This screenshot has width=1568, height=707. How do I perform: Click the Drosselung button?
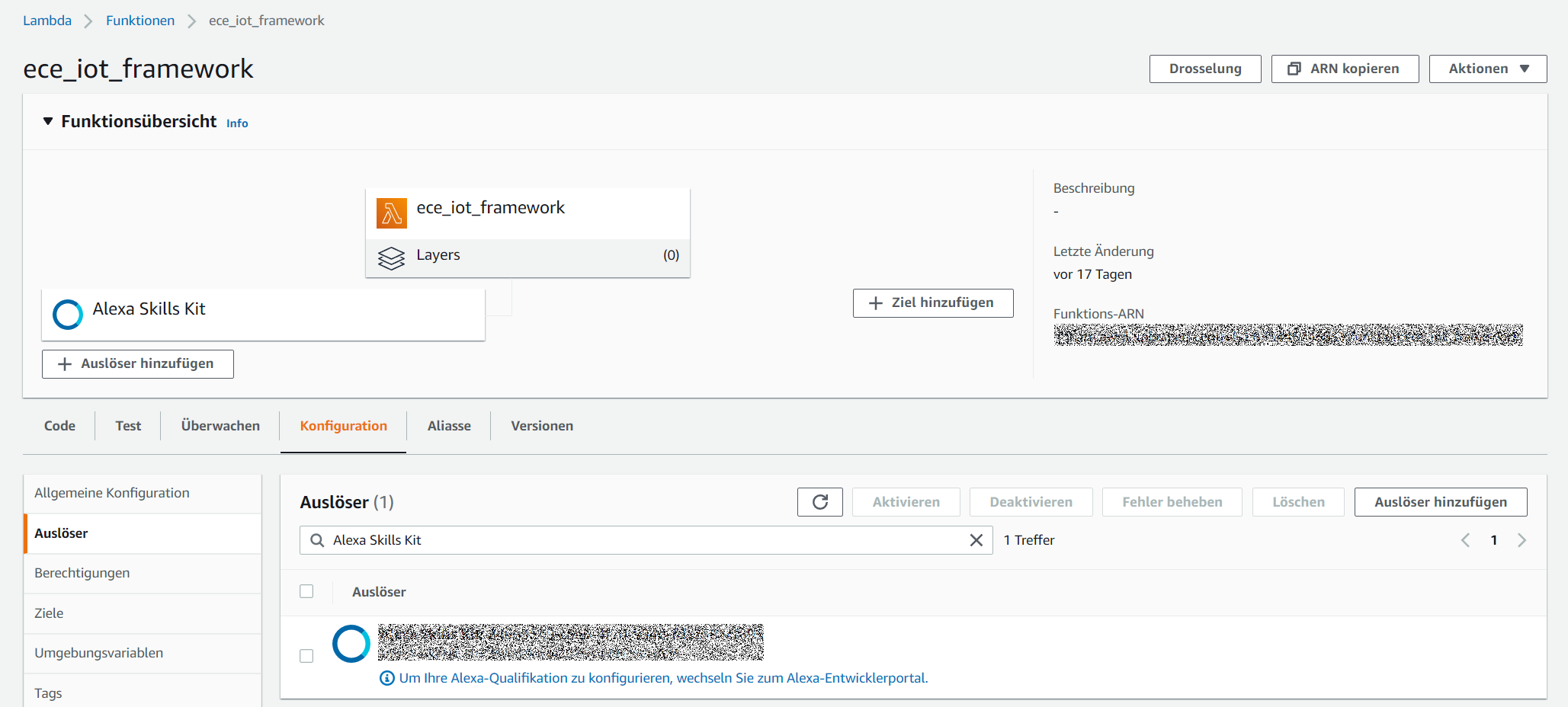[1204, 69]
